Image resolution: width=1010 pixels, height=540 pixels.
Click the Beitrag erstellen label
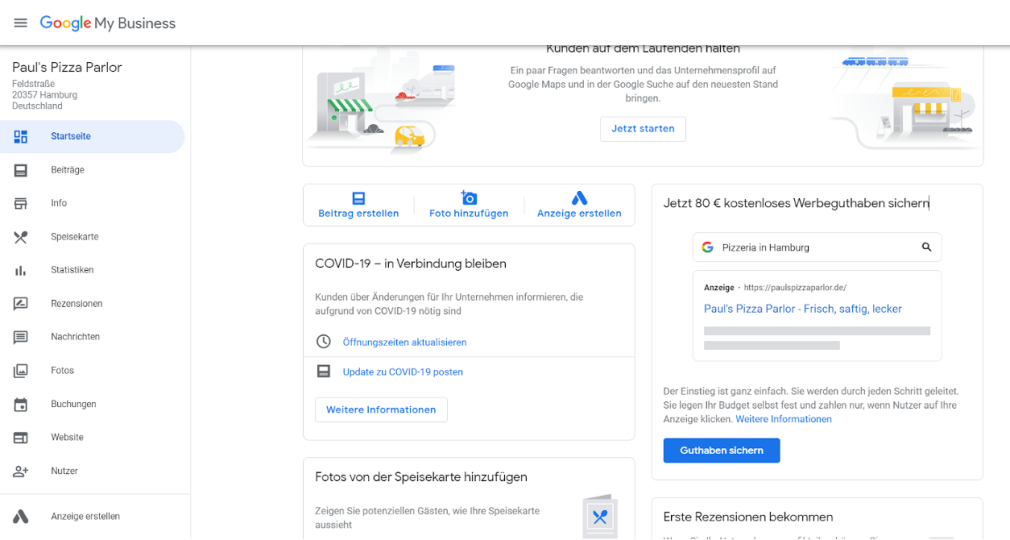click(x=359, y=213)
